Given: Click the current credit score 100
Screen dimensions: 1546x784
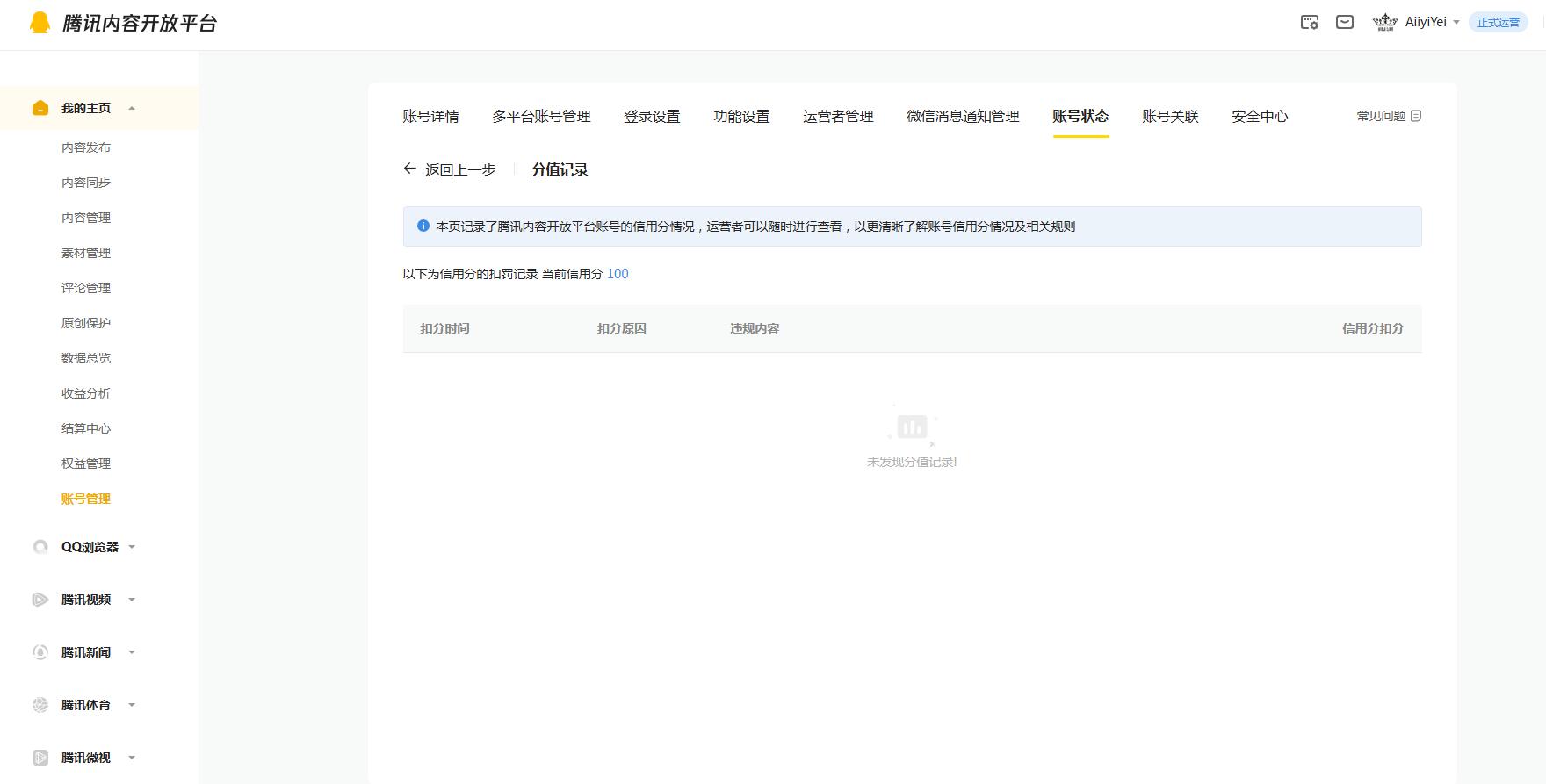Looking at the screenshot, I should (618, 274).
